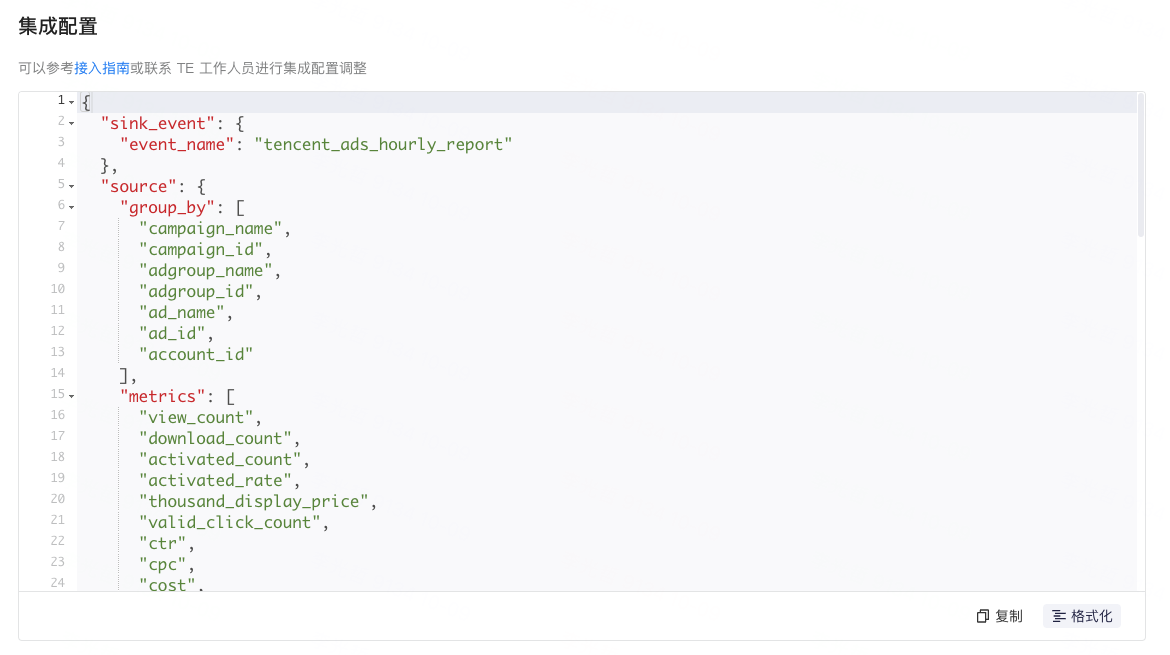The width and height of the screenshot is (1170, 655).
Task: Collapse the sink_event block on line 2
Action: (72, 123)
